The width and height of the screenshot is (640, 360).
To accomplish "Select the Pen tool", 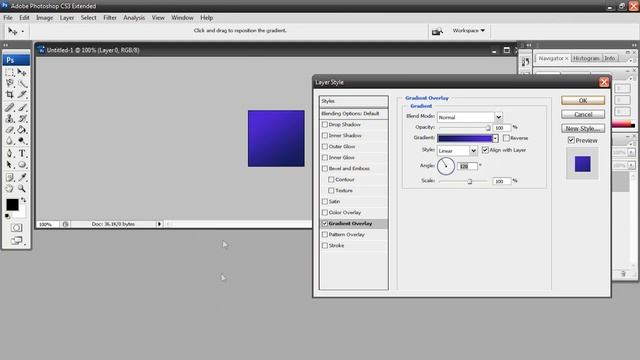I will [x=9, y=153].
